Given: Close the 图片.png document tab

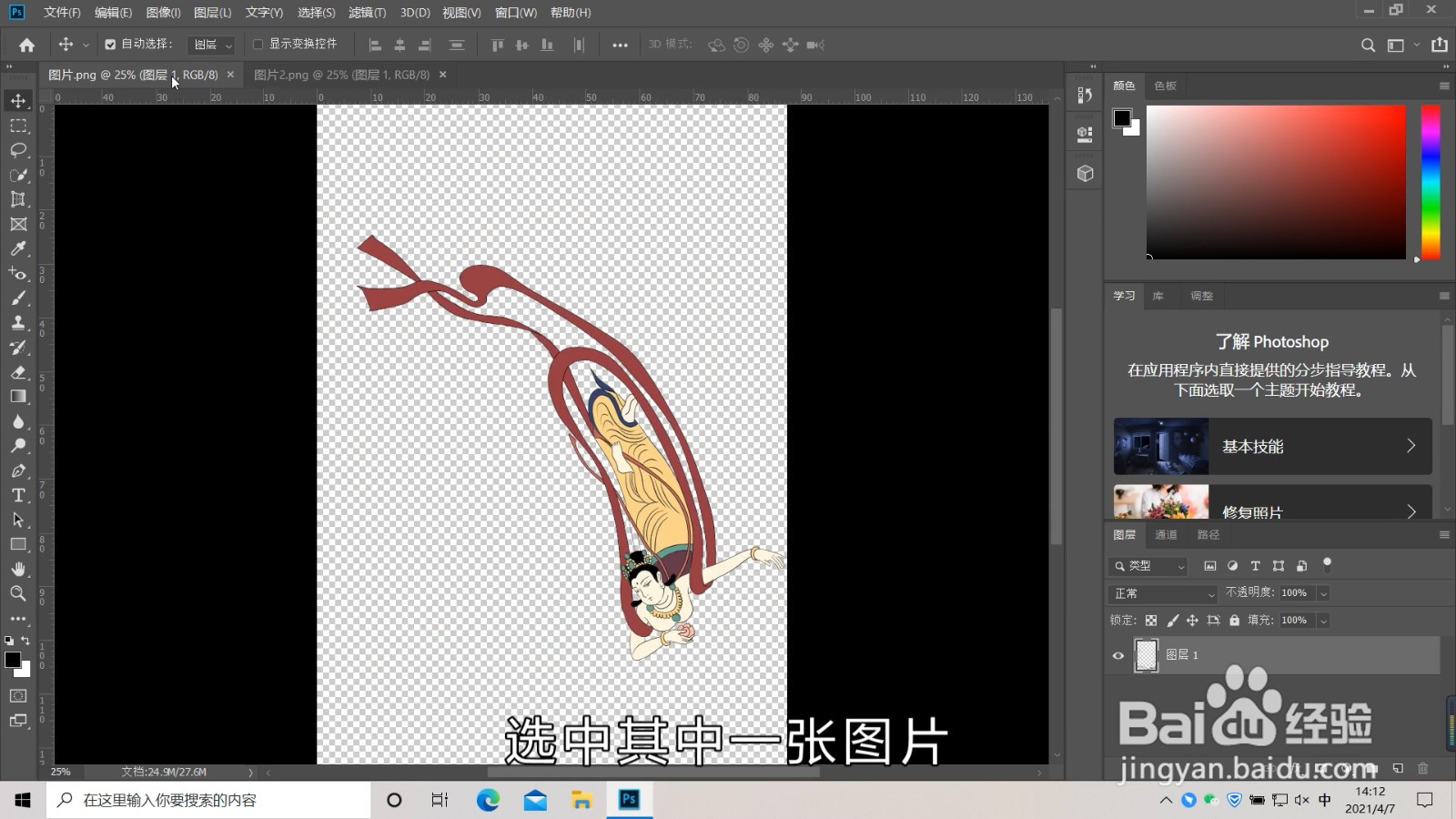Looking at the screenshot, I should tap(230, 75).
